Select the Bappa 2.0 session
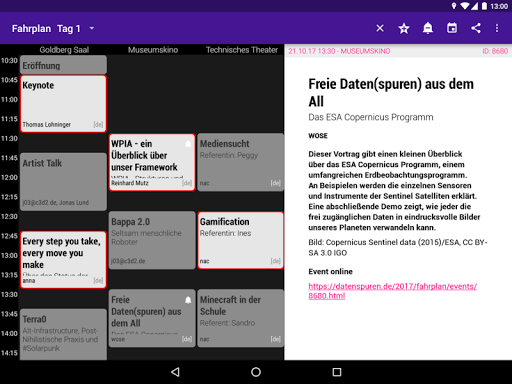 152,240
